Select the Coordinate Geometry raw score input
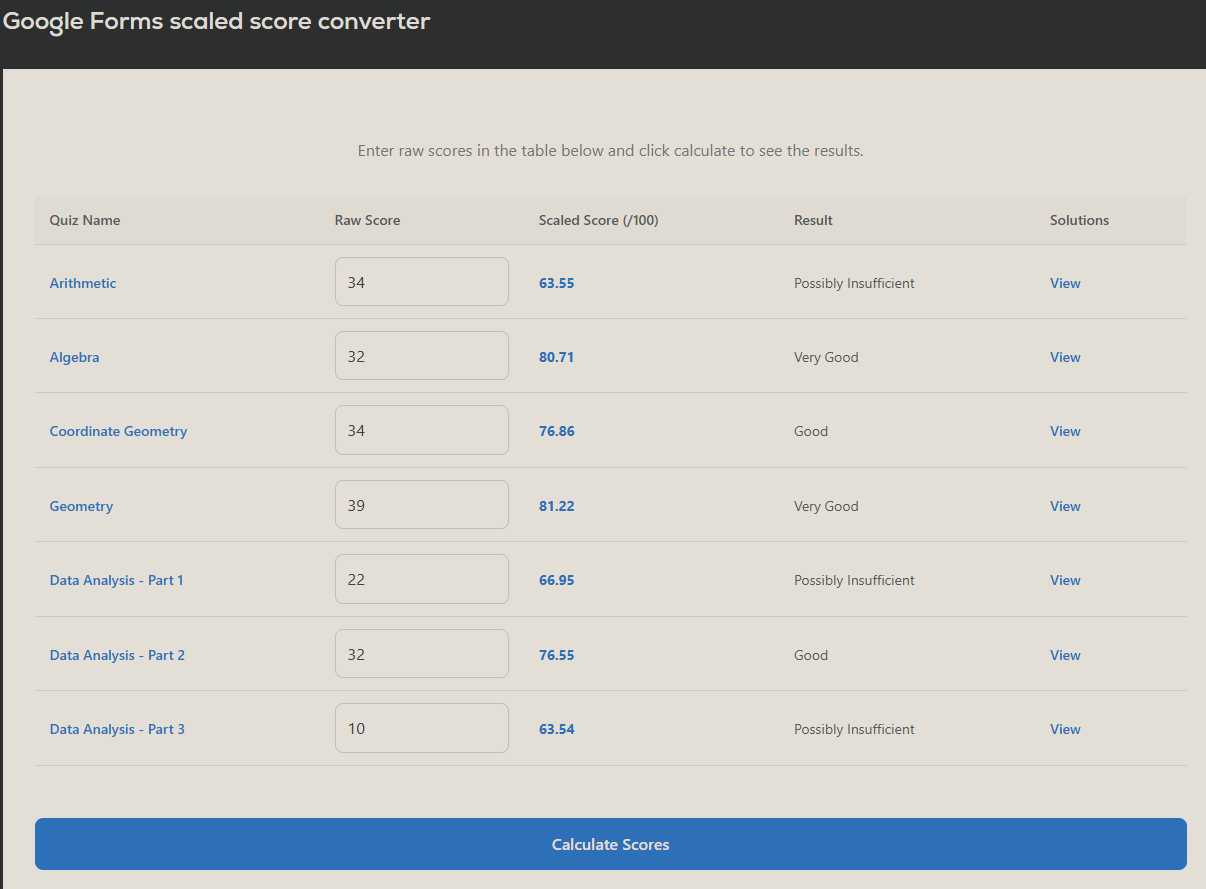Viewport: 1206px width, 889px height. pyautogui.click(x=421, y=430)
